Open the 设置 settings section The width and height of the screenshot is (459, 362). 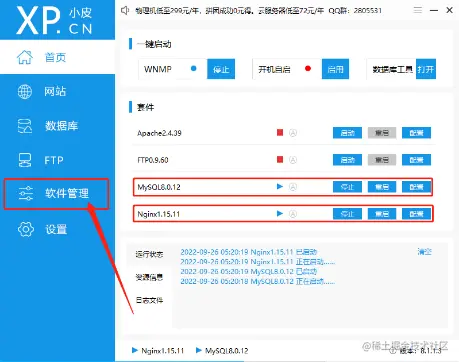pos(57,229)
